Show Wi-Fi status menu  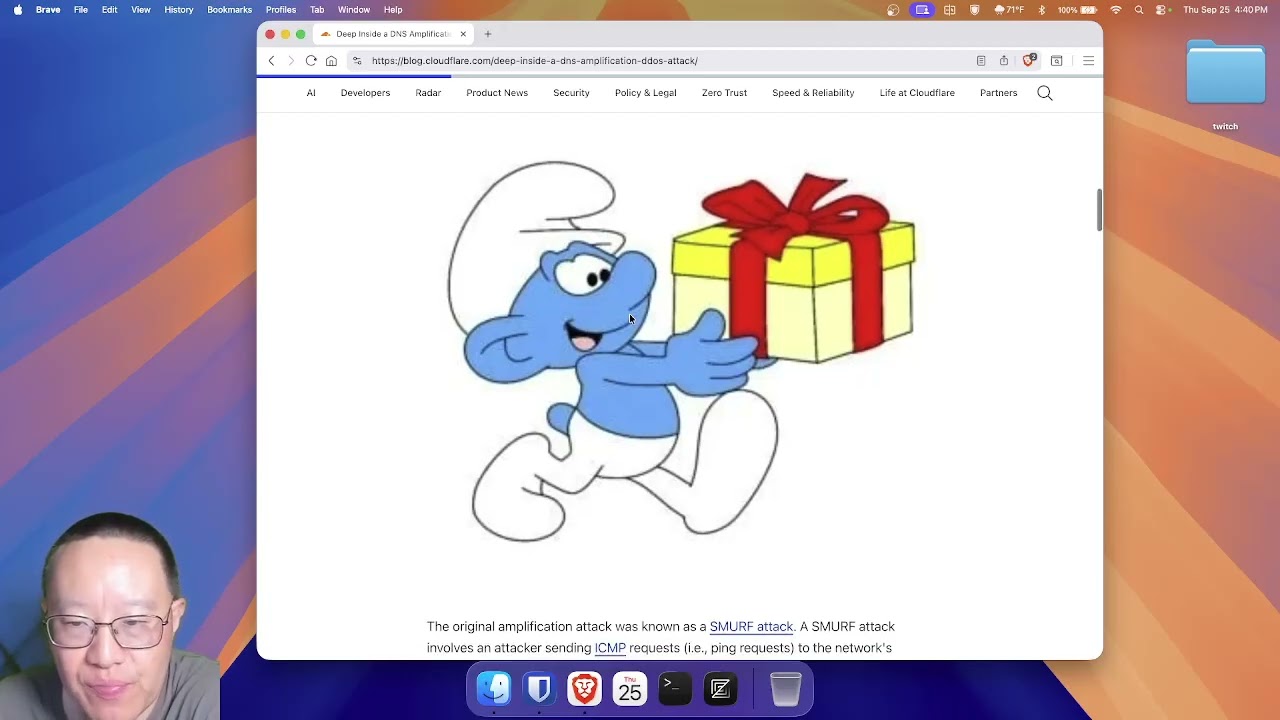[1116, 10]
